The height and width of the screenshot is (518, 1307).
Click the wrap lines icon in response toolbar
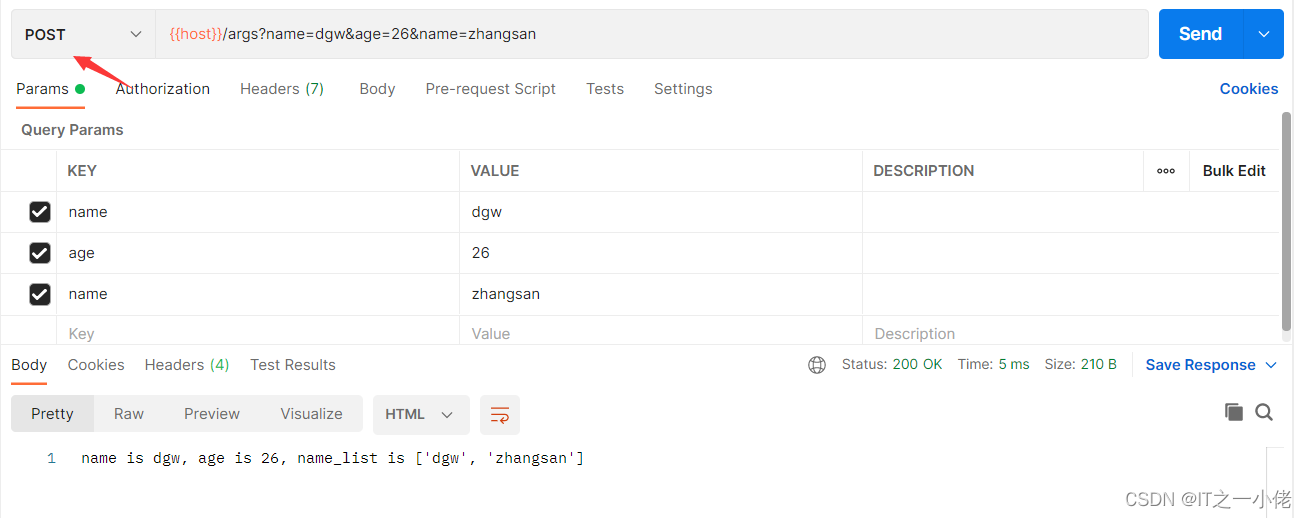pos(500,414)
